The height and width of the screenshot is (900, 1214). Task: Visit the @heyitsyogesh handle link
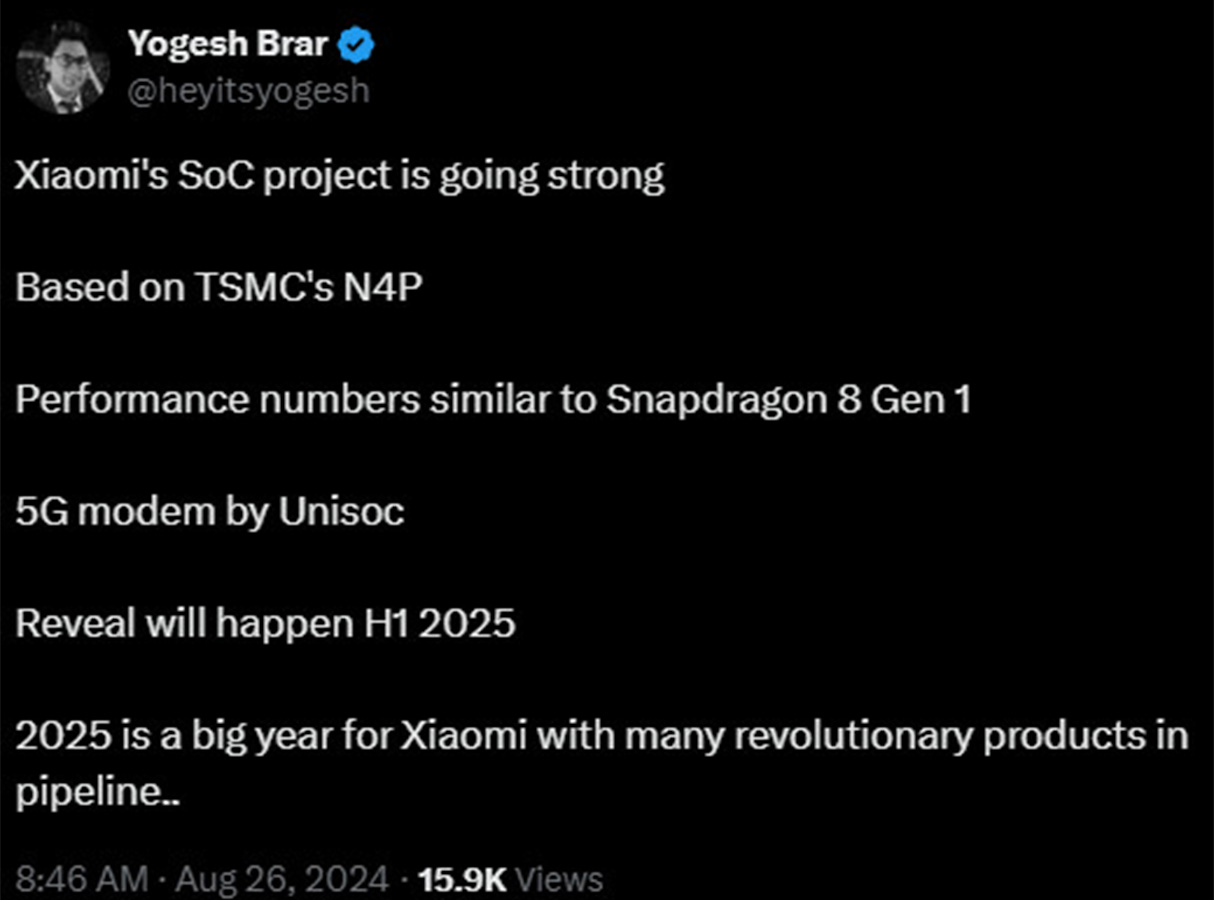[248, 91]
